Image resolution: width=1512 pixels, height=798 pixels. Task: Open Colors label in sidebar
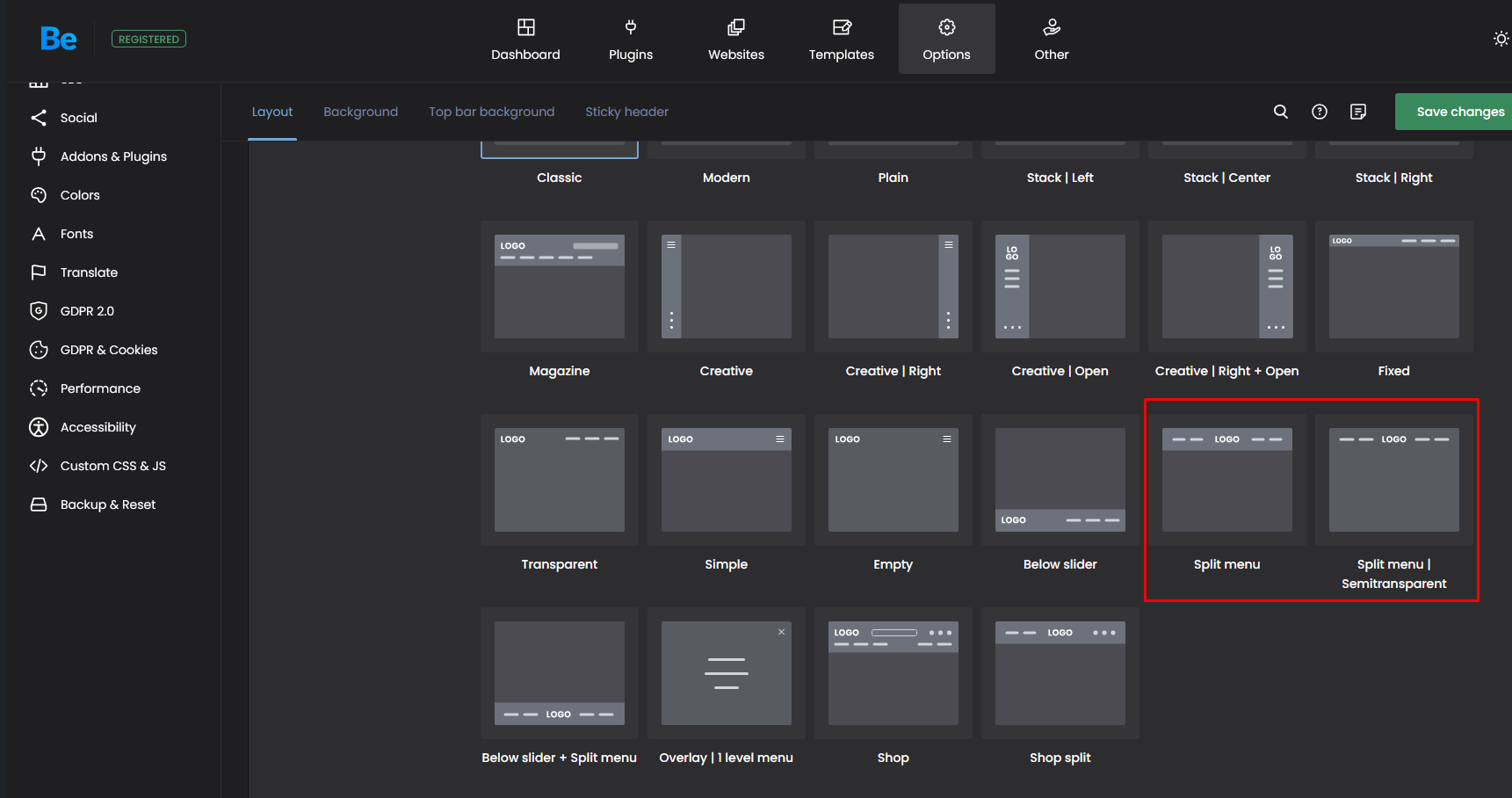[x=80, y=195]
